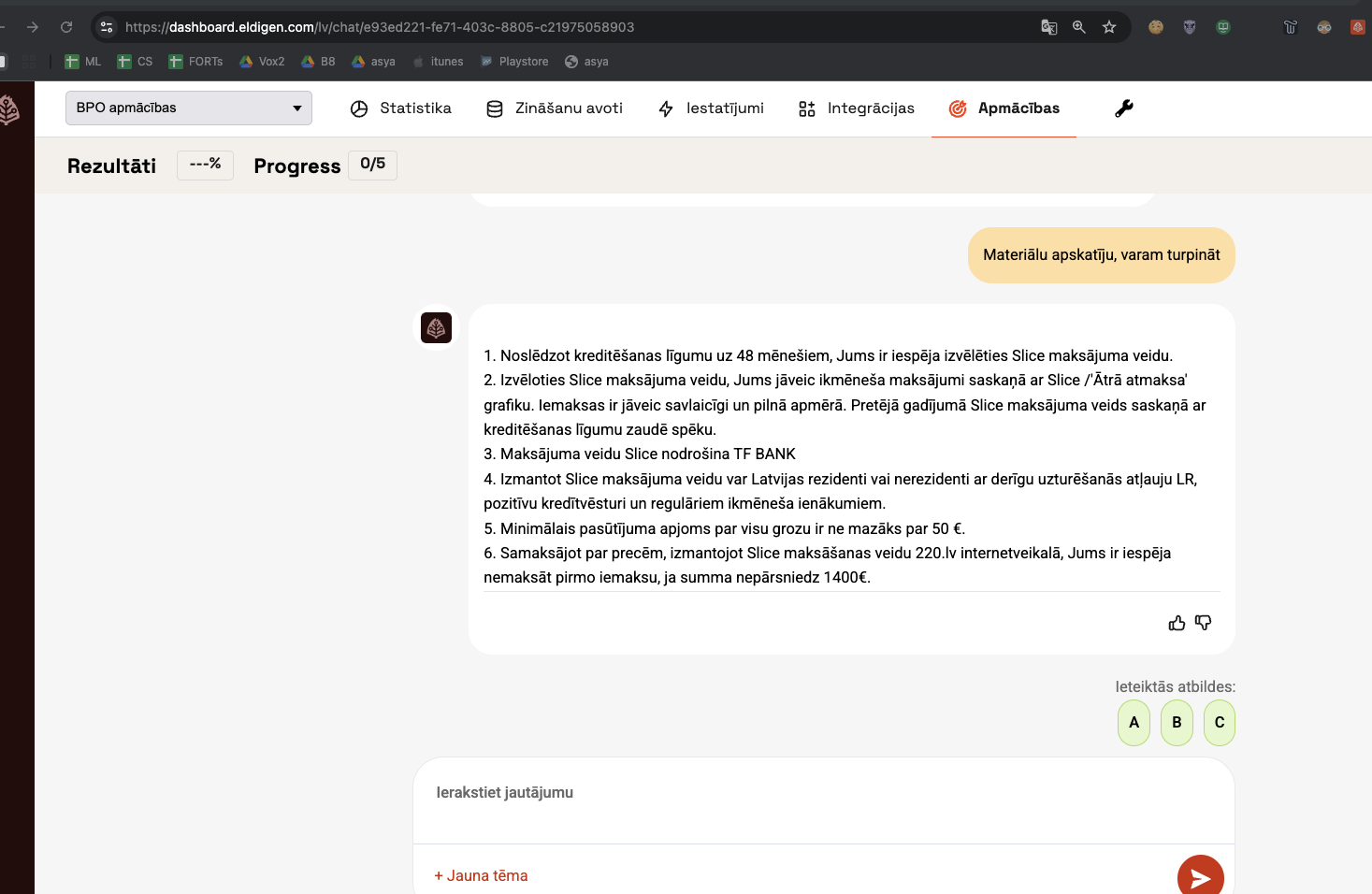This screenshot has height=894, width=1372.
Task: Open the Vox2 bookmark
Action: pyautogui.click(x=262, y=62)
